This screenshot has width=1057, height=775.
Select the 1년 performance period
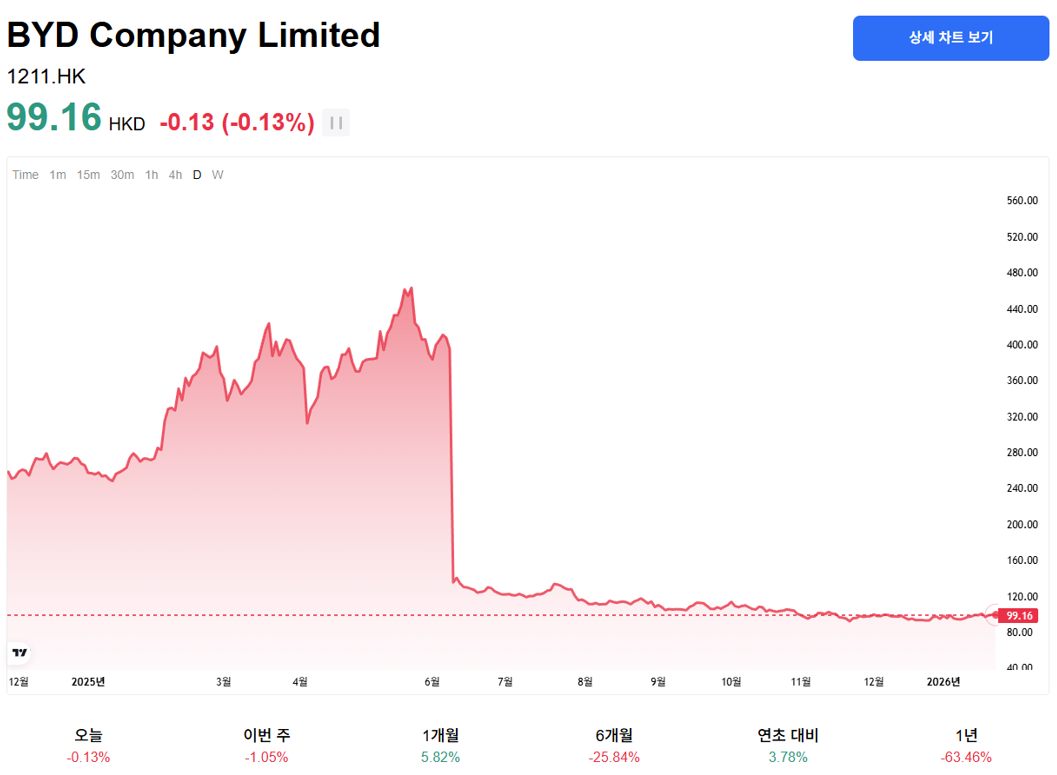966,746
